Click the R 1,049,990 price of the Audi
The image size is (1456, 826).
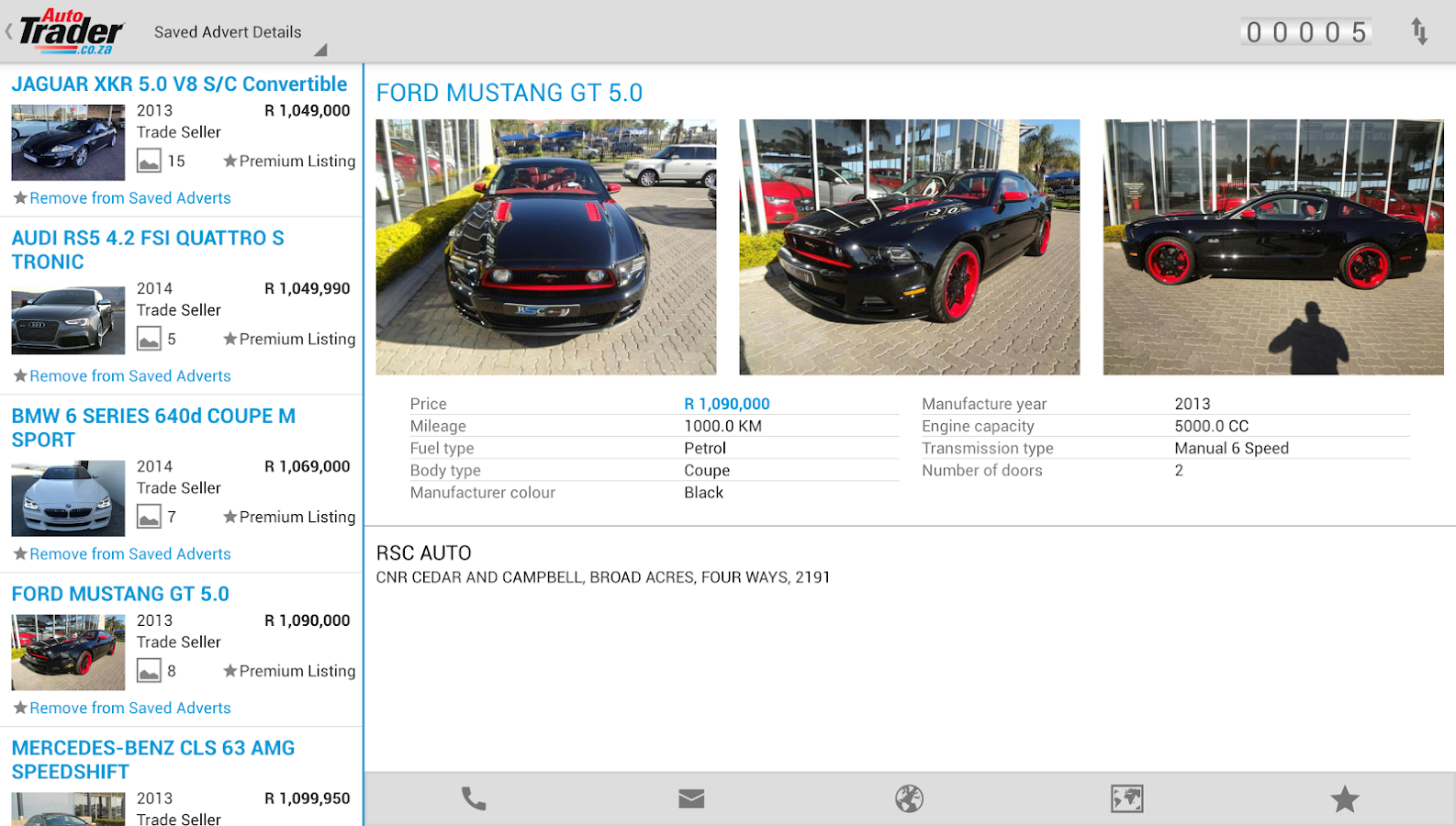click(x=308, y=288)
